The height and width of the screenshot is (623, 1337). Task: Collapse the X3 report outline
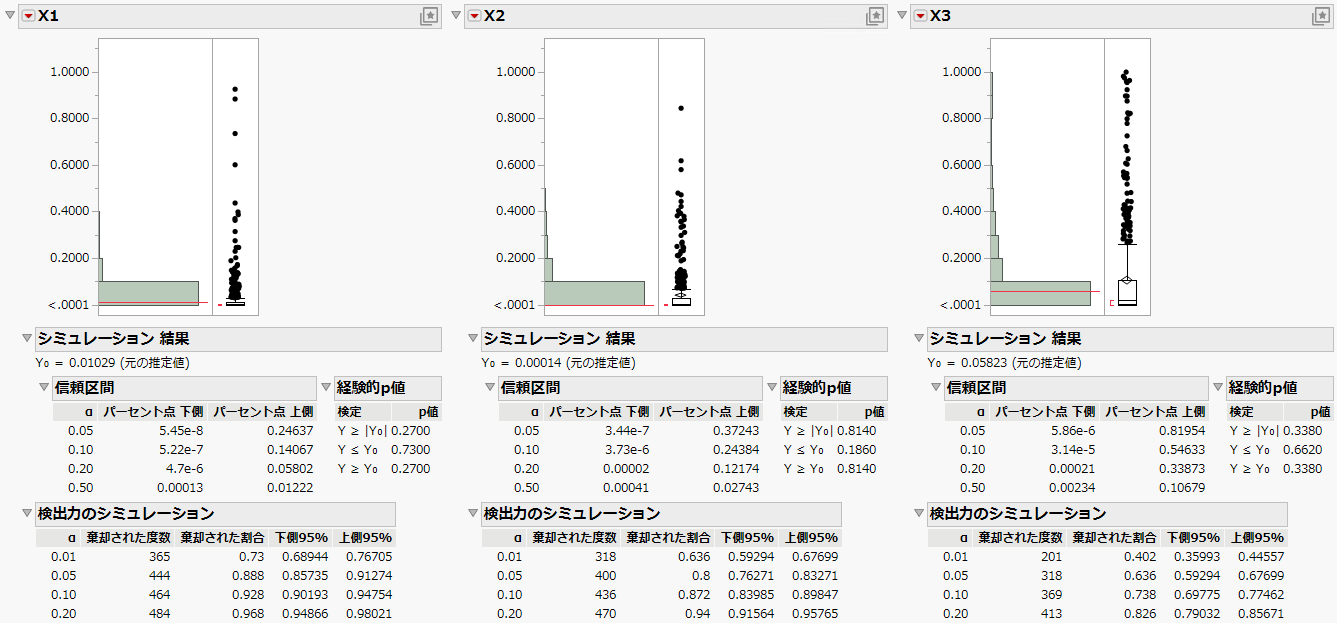[902, 16]
